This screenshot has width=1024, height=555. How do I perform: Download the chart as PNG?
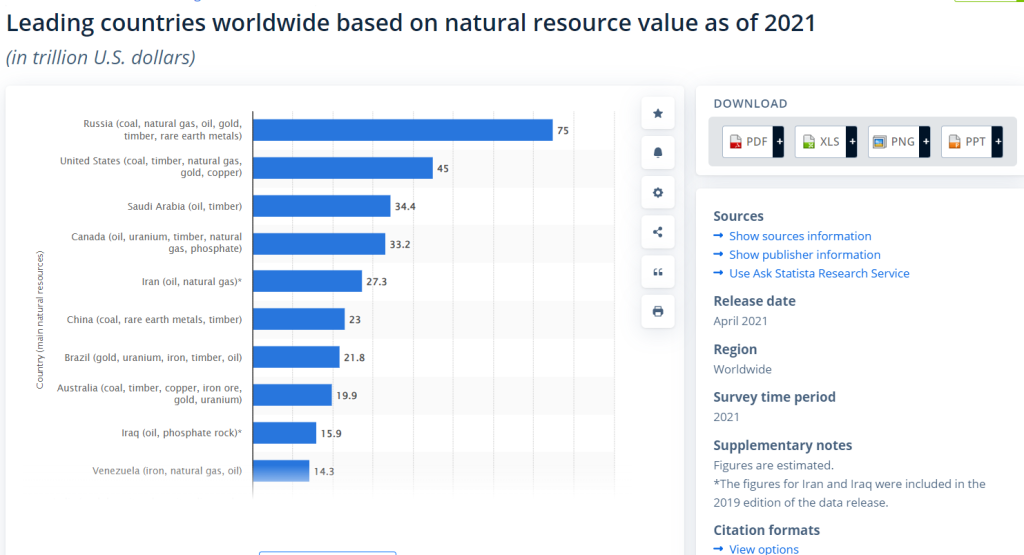[894, 142]
